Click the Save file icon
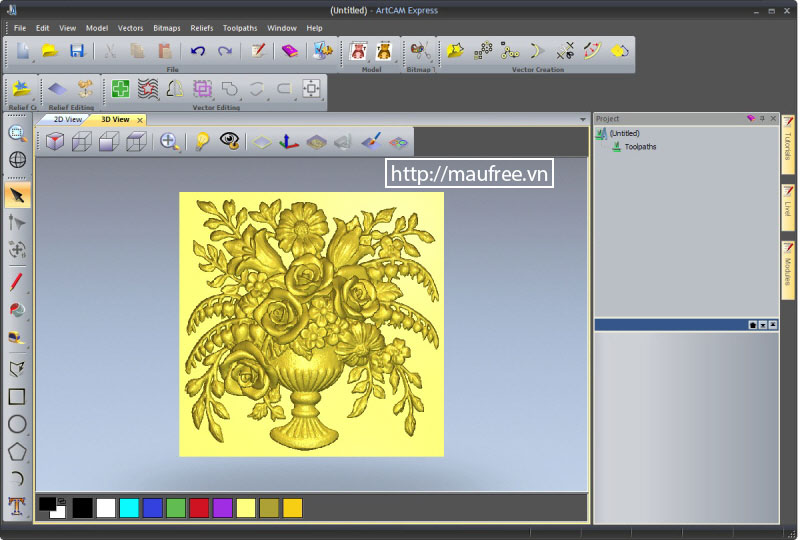This screenshot has height=540, width=800. tap(76, 50)
